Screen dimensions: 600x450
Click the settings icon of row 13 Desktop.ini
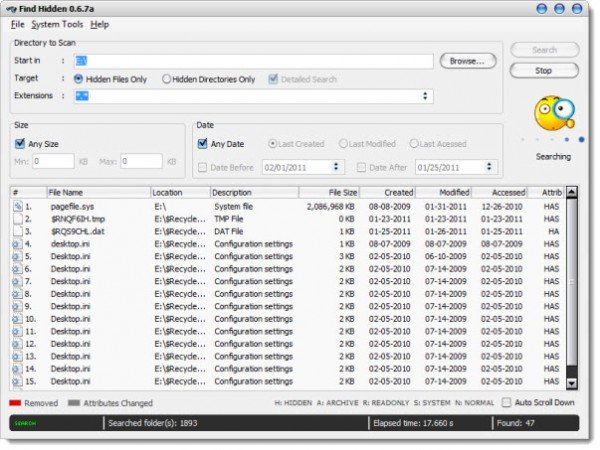[x=17, y=357]
